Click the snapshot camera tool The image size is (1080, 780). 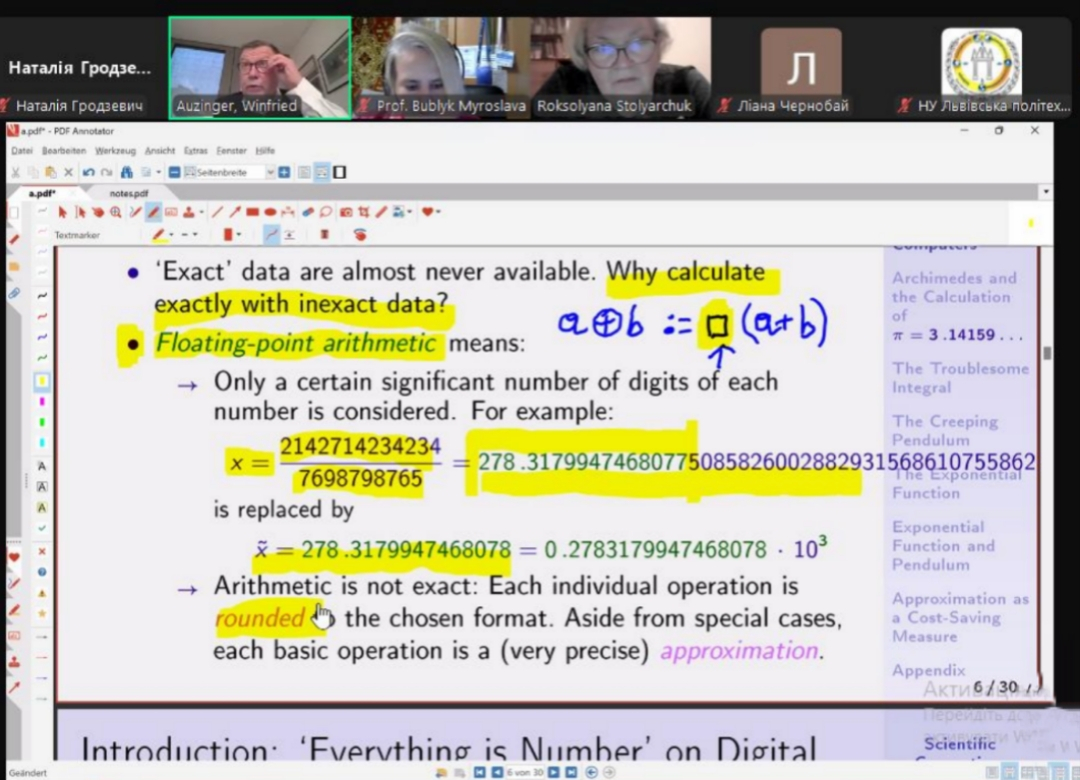(345, 212)
